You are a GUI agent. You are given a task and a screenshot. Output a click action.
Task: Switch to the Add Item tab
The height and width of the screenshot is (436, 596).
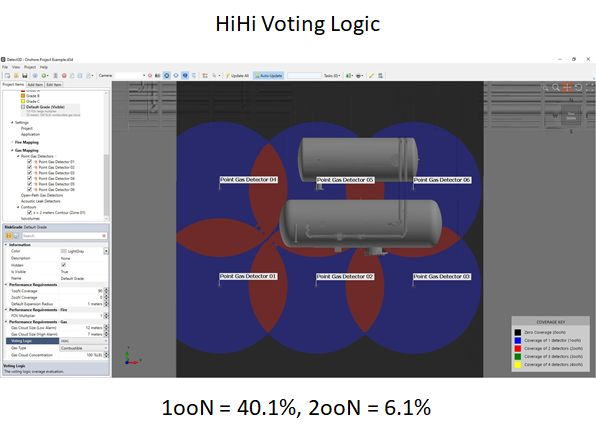tap(35, 85)
